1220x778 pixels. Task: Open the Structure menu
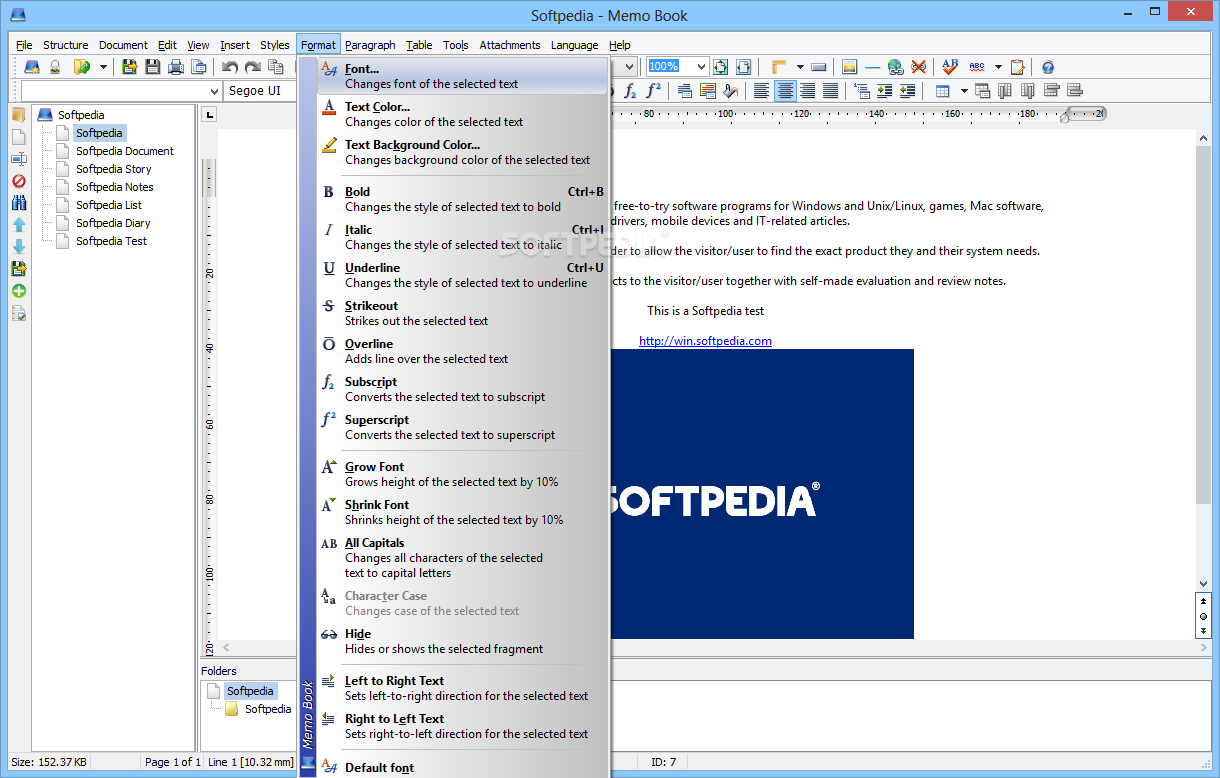tap(65, 45)
